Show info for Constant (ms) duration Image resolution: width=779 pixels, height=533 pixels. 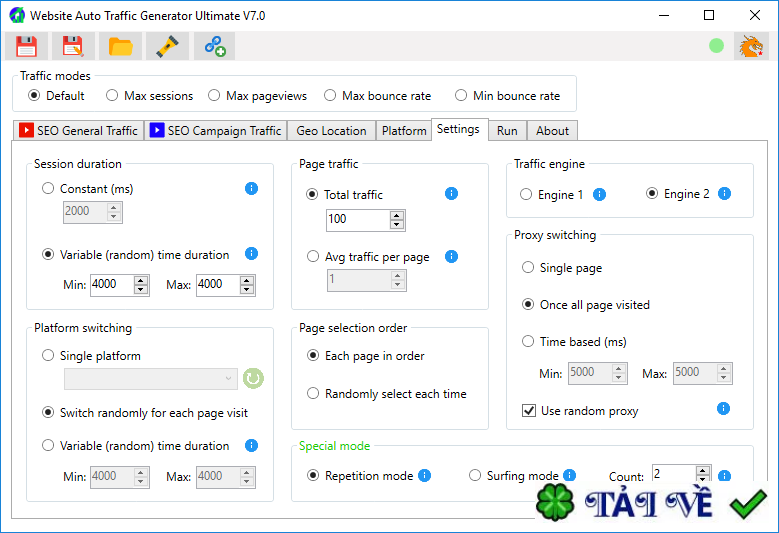[251, 189]
